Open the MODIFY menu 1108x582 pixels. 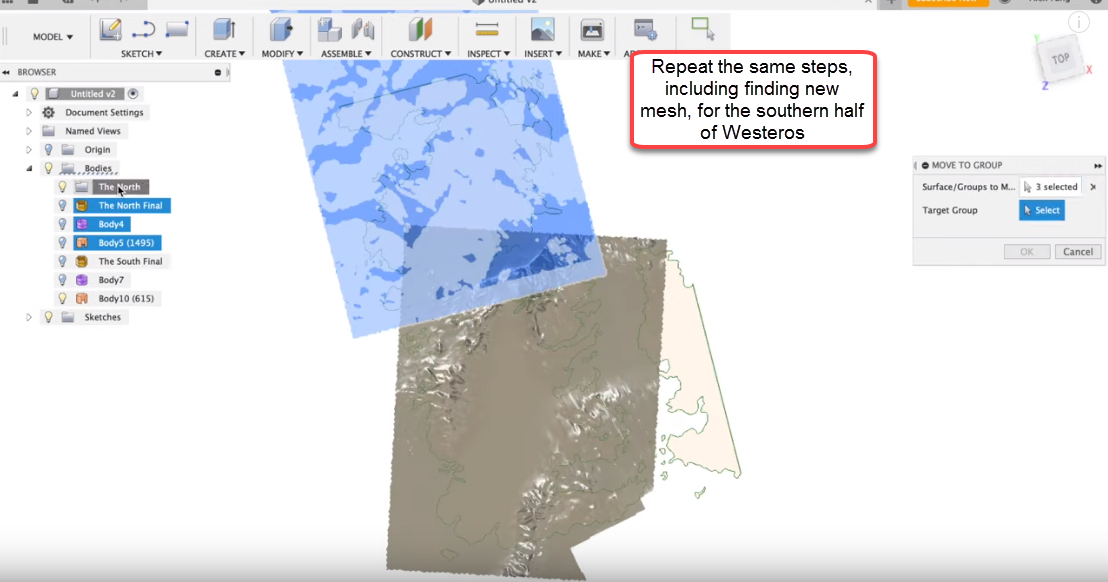pyautogui.click(x=282, y=54)
